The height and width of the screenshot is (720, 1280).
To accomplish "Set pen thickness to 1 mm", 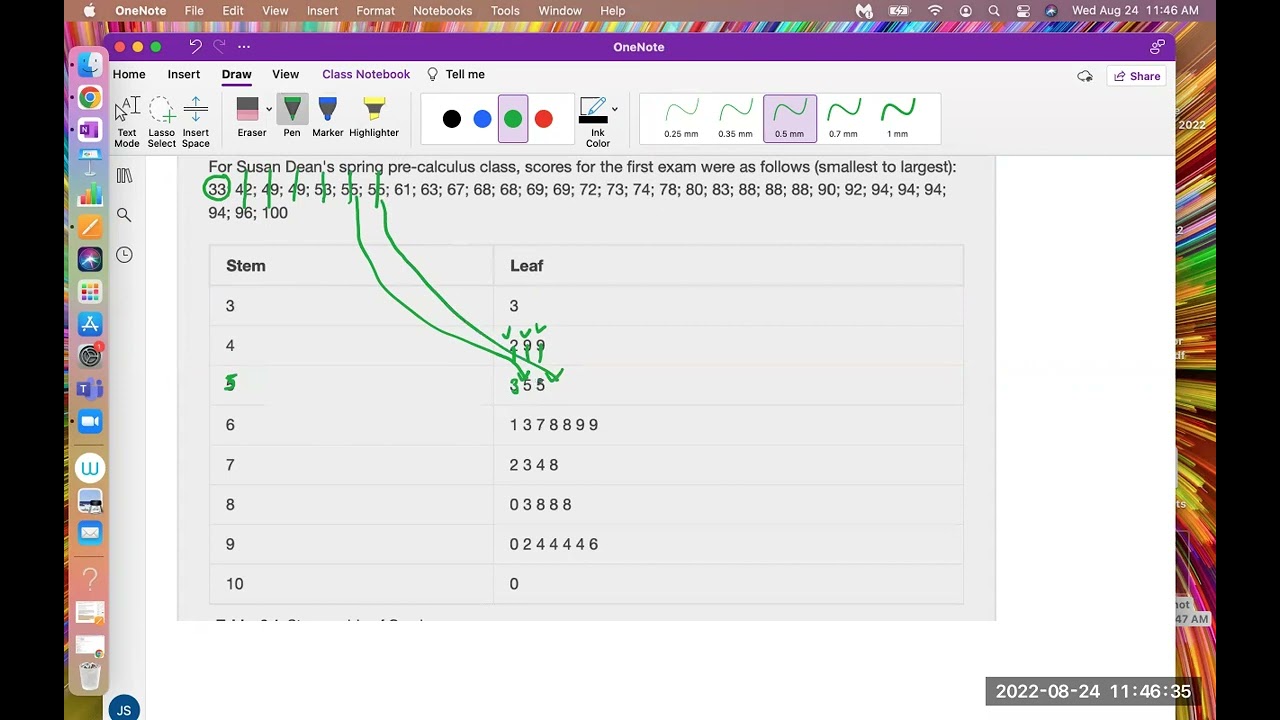I will click(898, 119).
